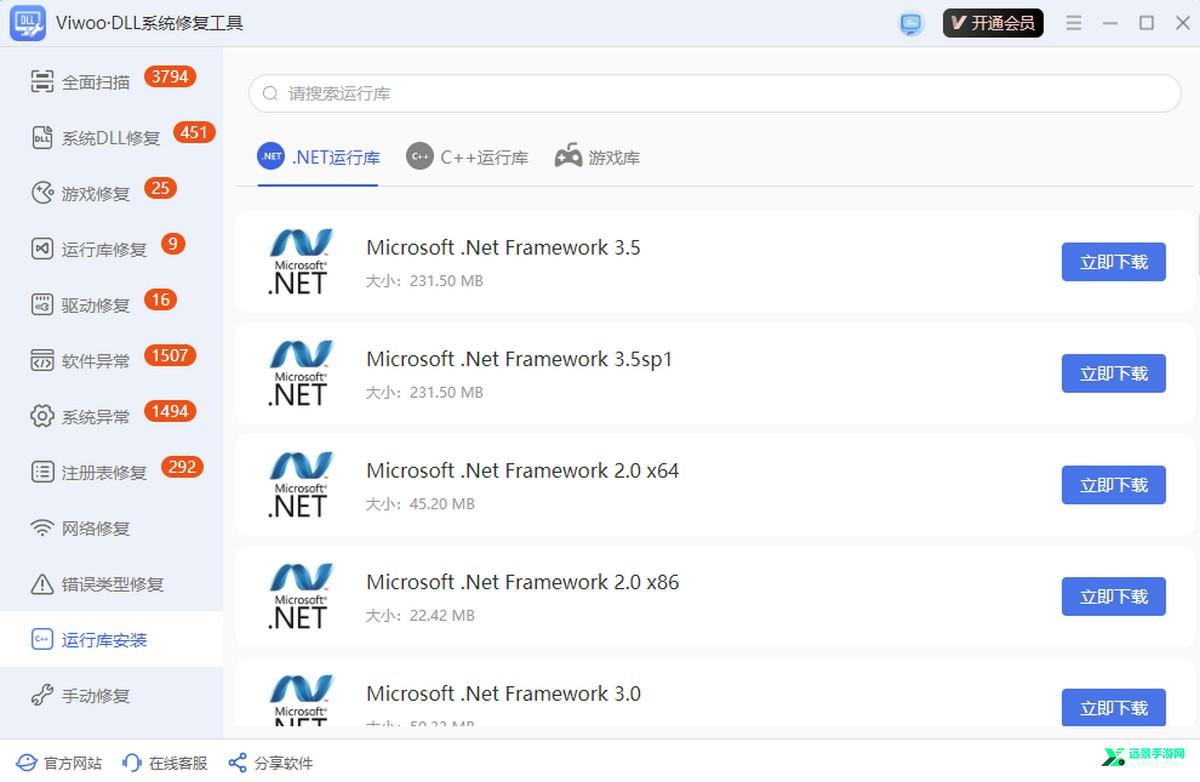Viewport: 1200px width, 782px height.
Task: Click the runtime list vertical scrollbar
Action: 1197,247
